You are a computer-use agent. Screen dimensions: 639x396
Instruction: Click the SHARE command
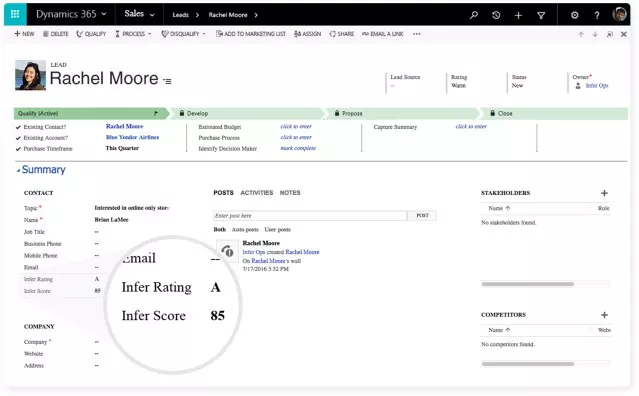point(342,34)
